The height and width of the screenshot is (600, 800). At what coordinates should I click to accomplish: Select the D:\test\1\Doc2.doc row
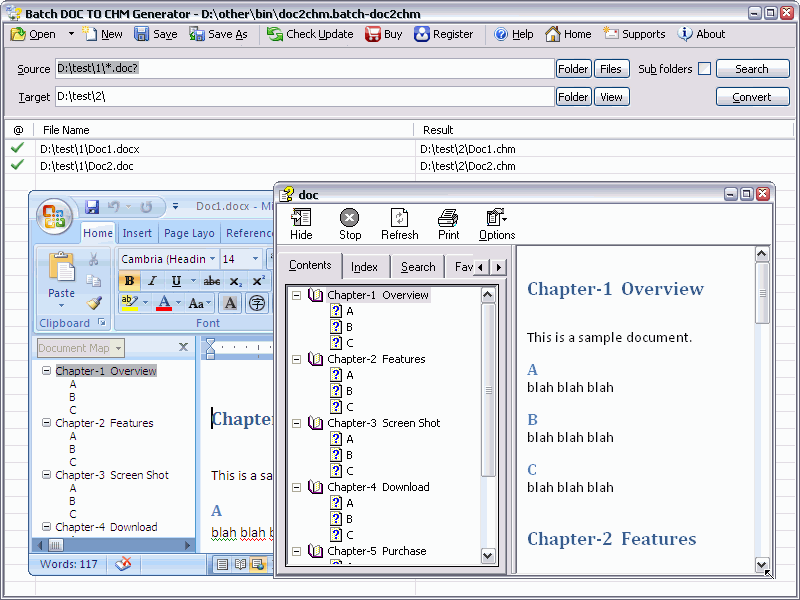coord(399,166)
